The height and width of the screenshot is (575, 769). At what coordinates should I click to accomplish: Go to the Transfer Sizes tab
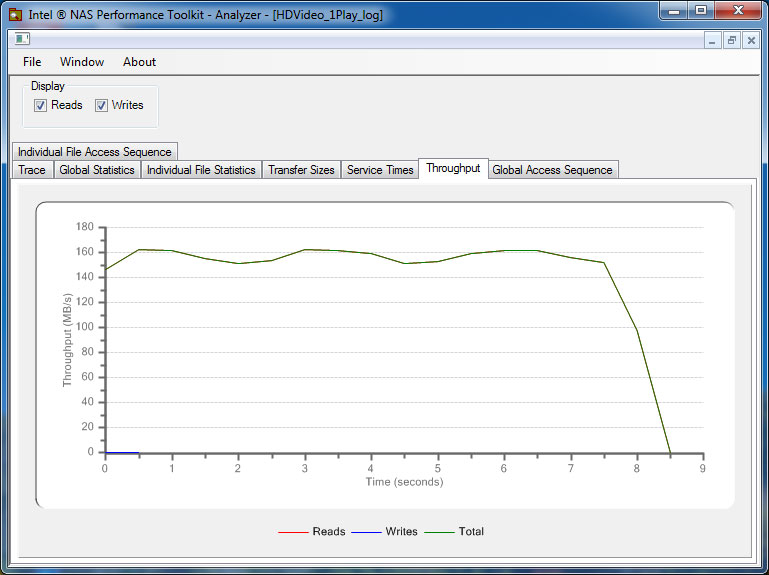tap(301, 170)
